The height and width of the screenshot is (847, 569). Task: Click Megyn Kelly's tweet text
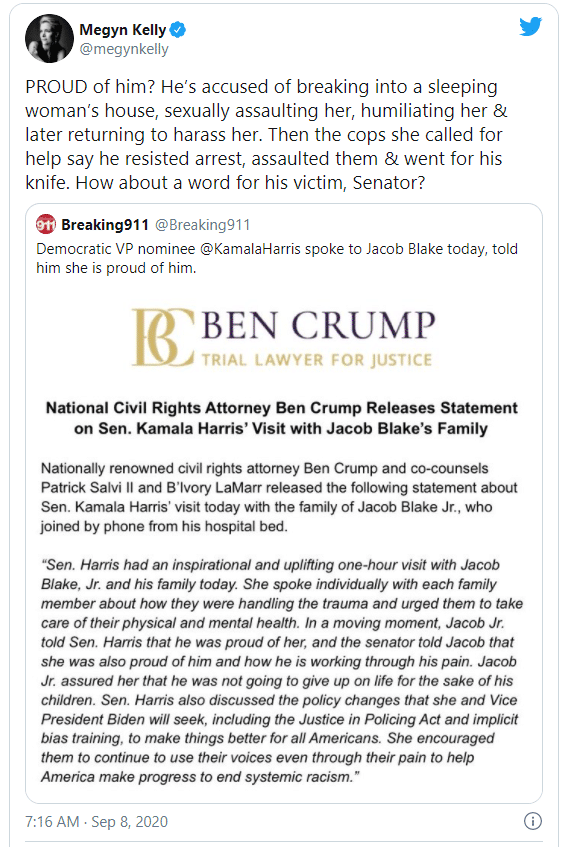[266, 135]
